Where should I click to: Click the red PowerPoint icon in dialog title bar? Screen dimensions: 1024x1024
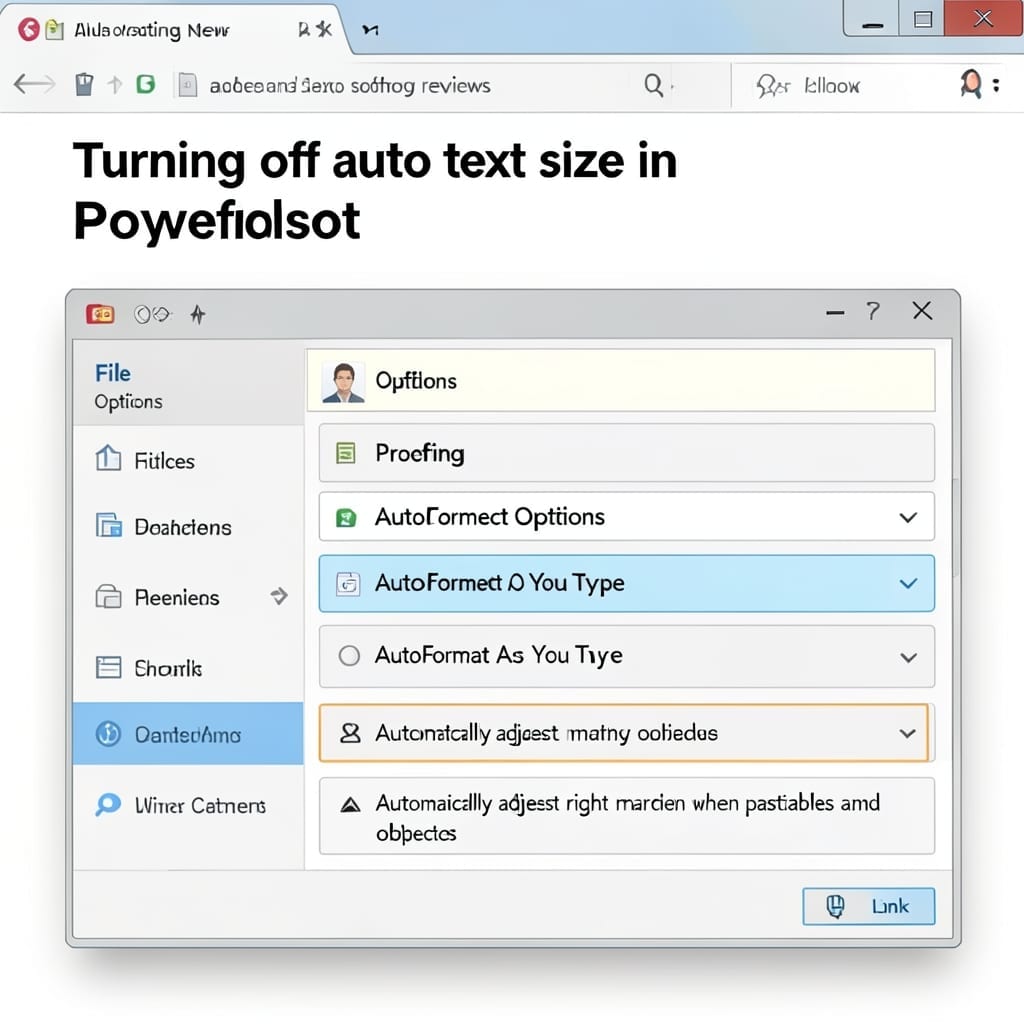[x=100, y=314]
